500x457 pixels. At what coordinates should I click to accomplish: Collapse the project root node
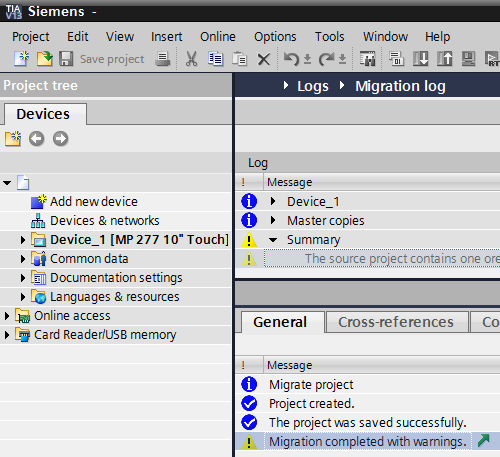(7, 183)
